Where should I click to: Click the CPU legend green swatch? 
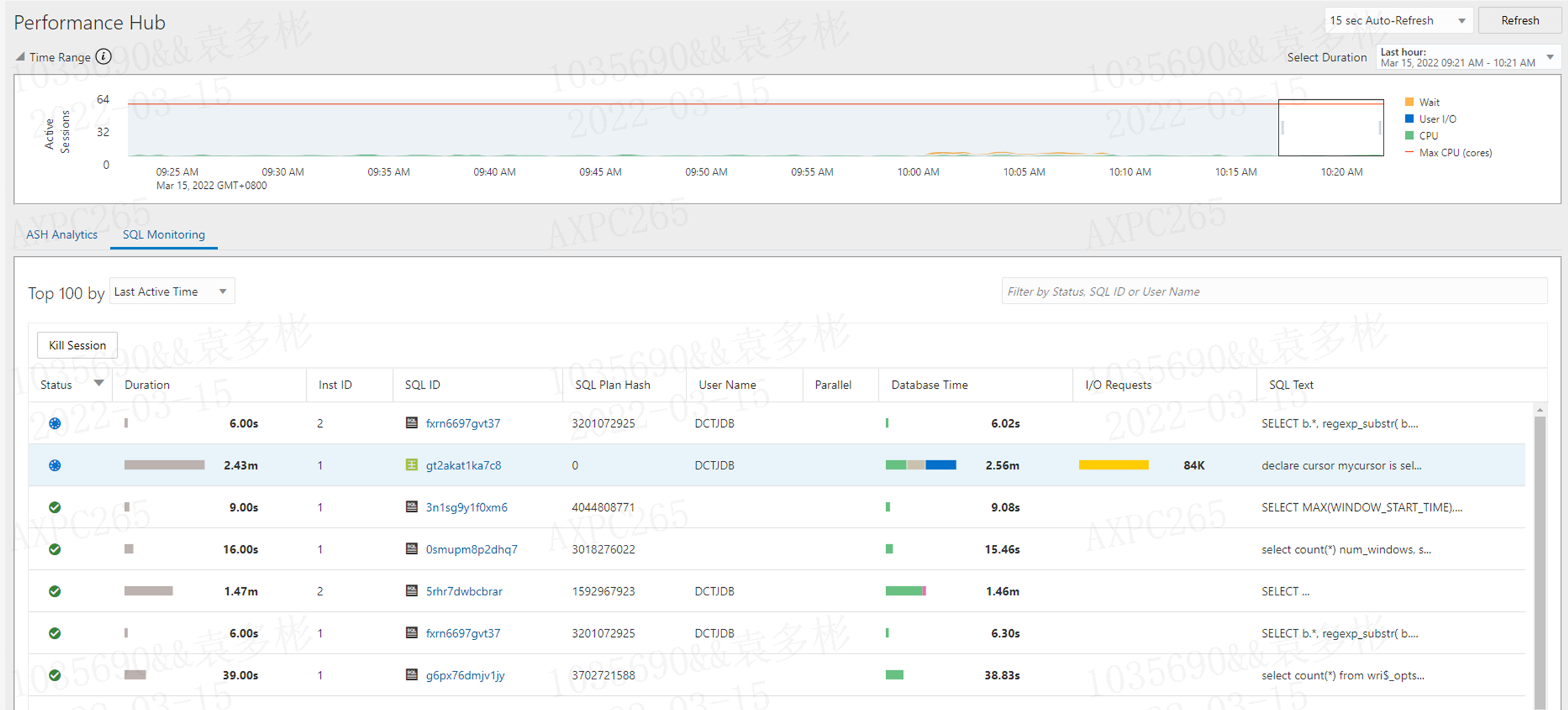tap(1409, 135)
